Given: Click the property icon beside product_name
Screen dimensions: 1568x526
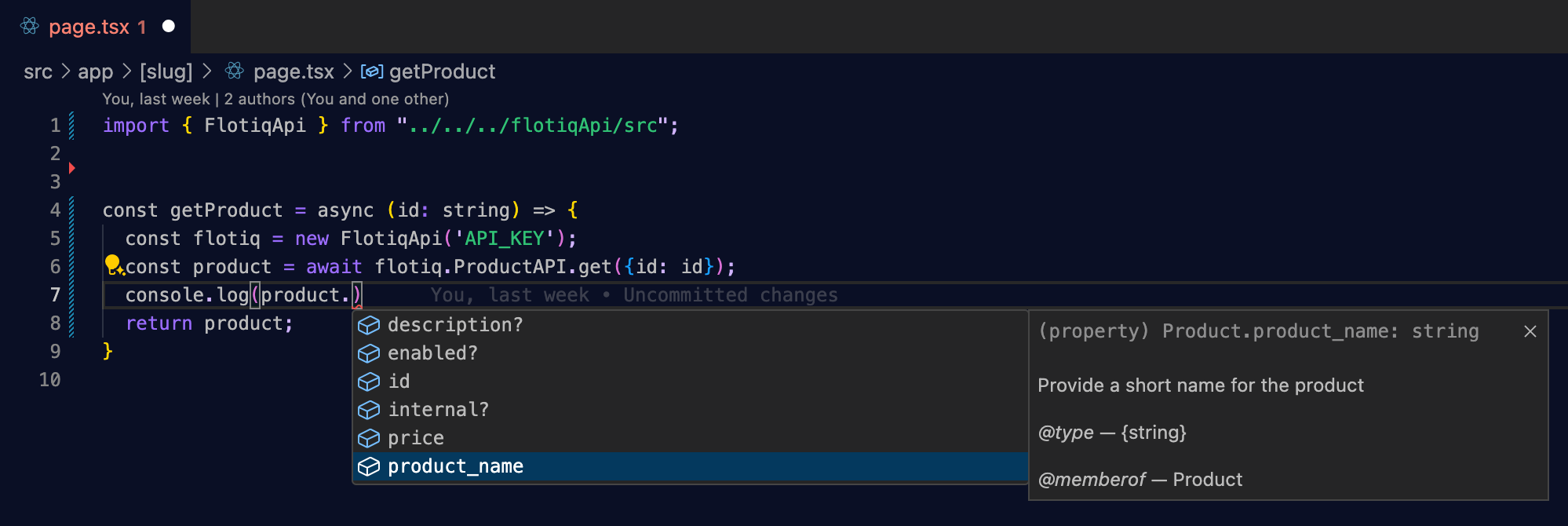Looking at the screenshot, I should [x=369, y=466].
